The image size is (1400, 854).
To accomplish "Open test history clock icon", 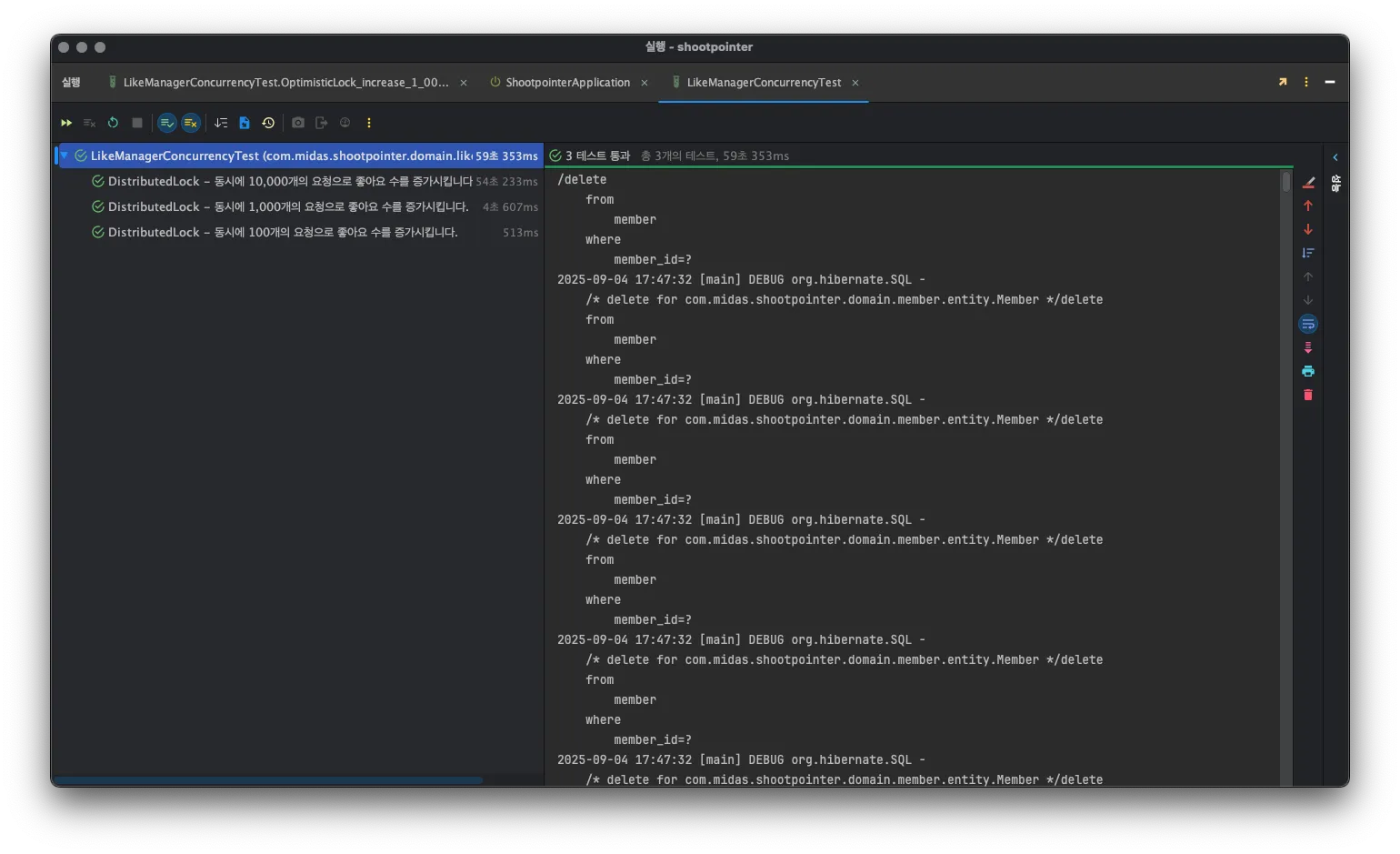I will [268, 123].
